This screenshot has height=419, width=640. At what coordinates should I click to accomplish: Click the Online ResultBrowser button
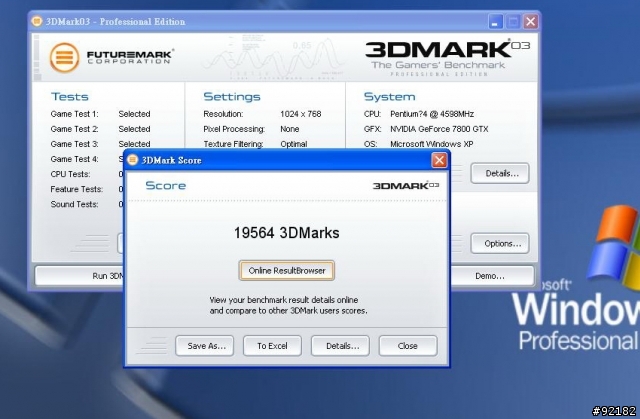coord(287,270)
